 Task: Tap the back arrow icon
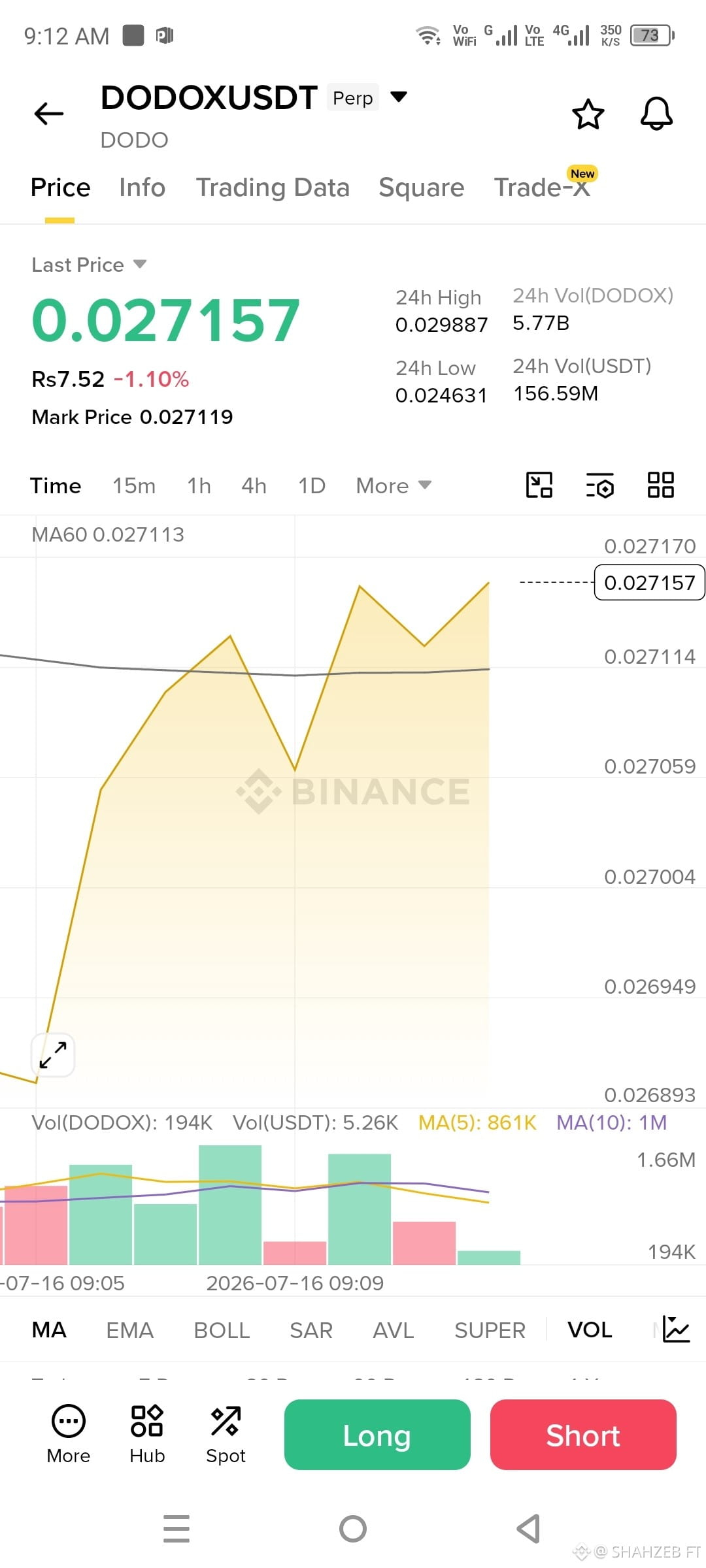[x=49, y=114]
